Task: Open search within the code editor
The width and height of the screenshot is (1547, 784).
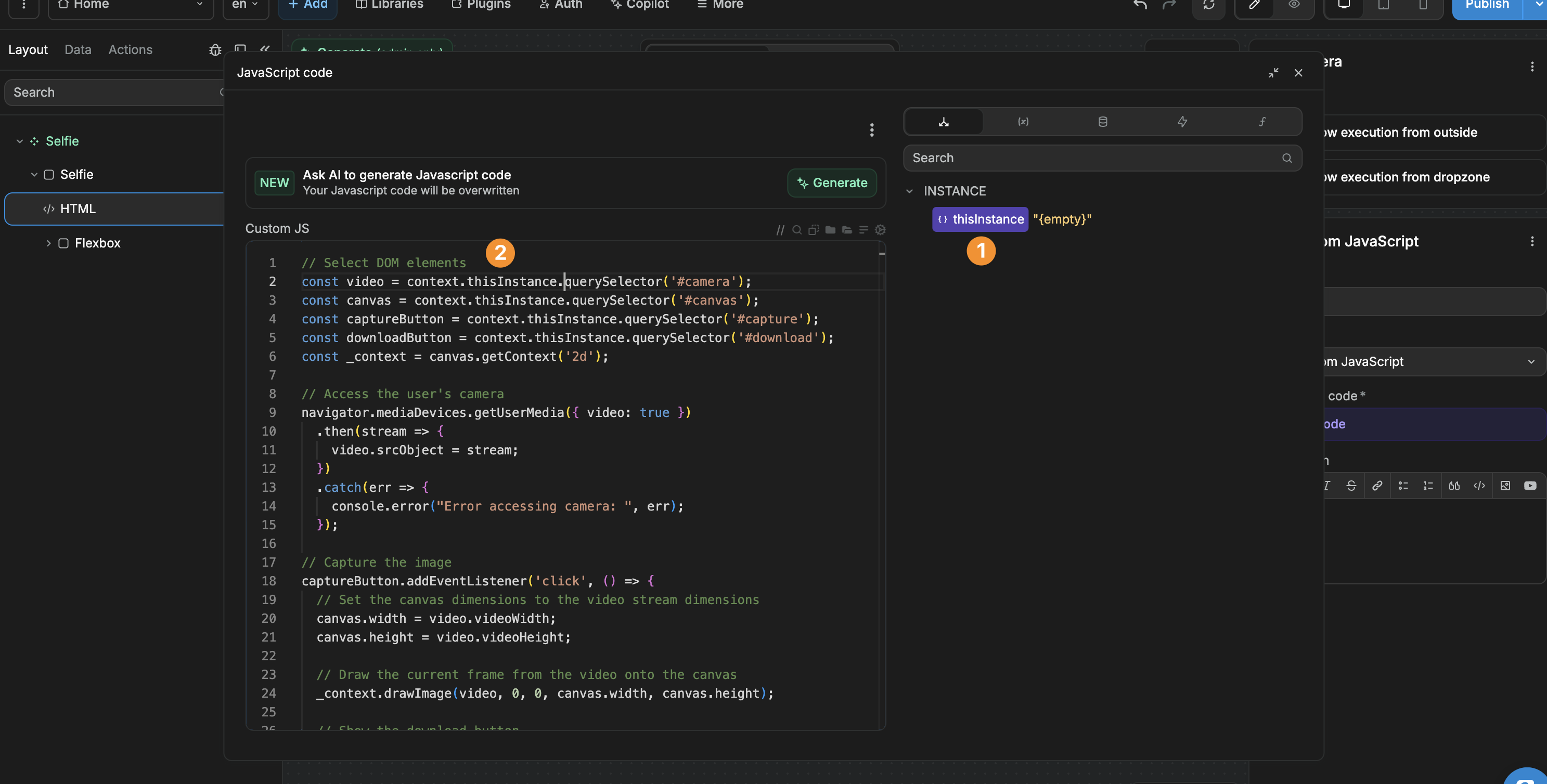Action: [796, 229]
